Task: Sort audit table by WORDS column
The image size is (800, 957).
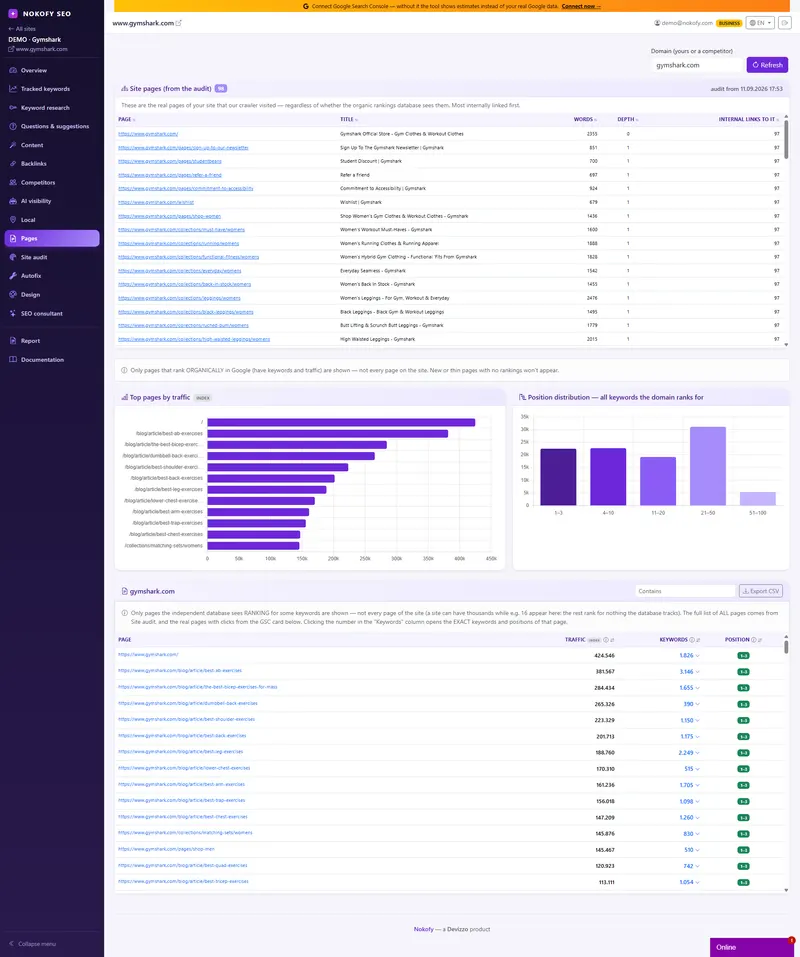Action: [x=585, y=120]
